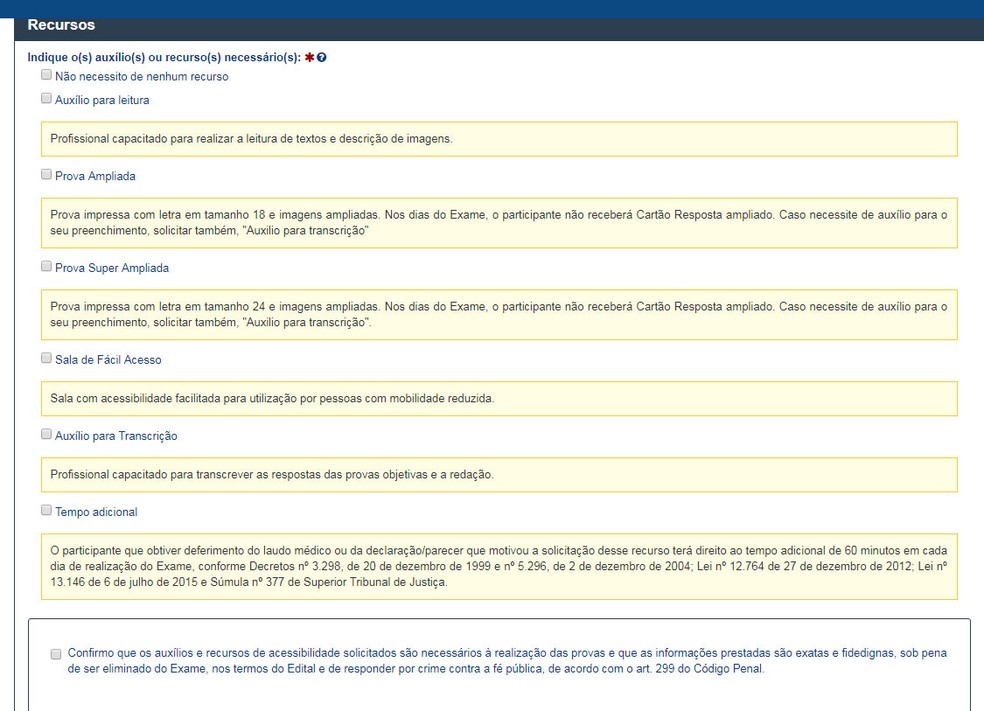Image resolution: width=984 pixels, height=711 pixels.
Task: Click the help question mark icon
Action: pyautogui.click(x=322, y=58)
